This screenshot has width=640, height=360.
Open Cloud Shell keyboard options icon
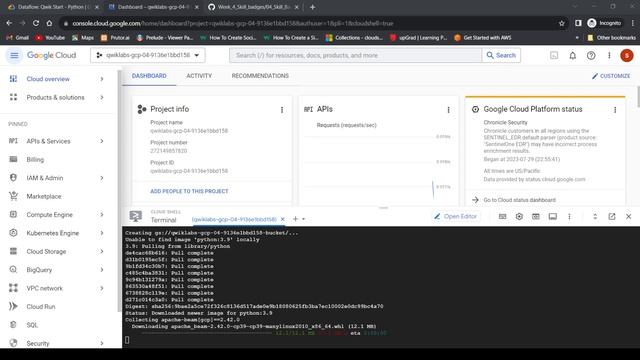coord(502,216)
